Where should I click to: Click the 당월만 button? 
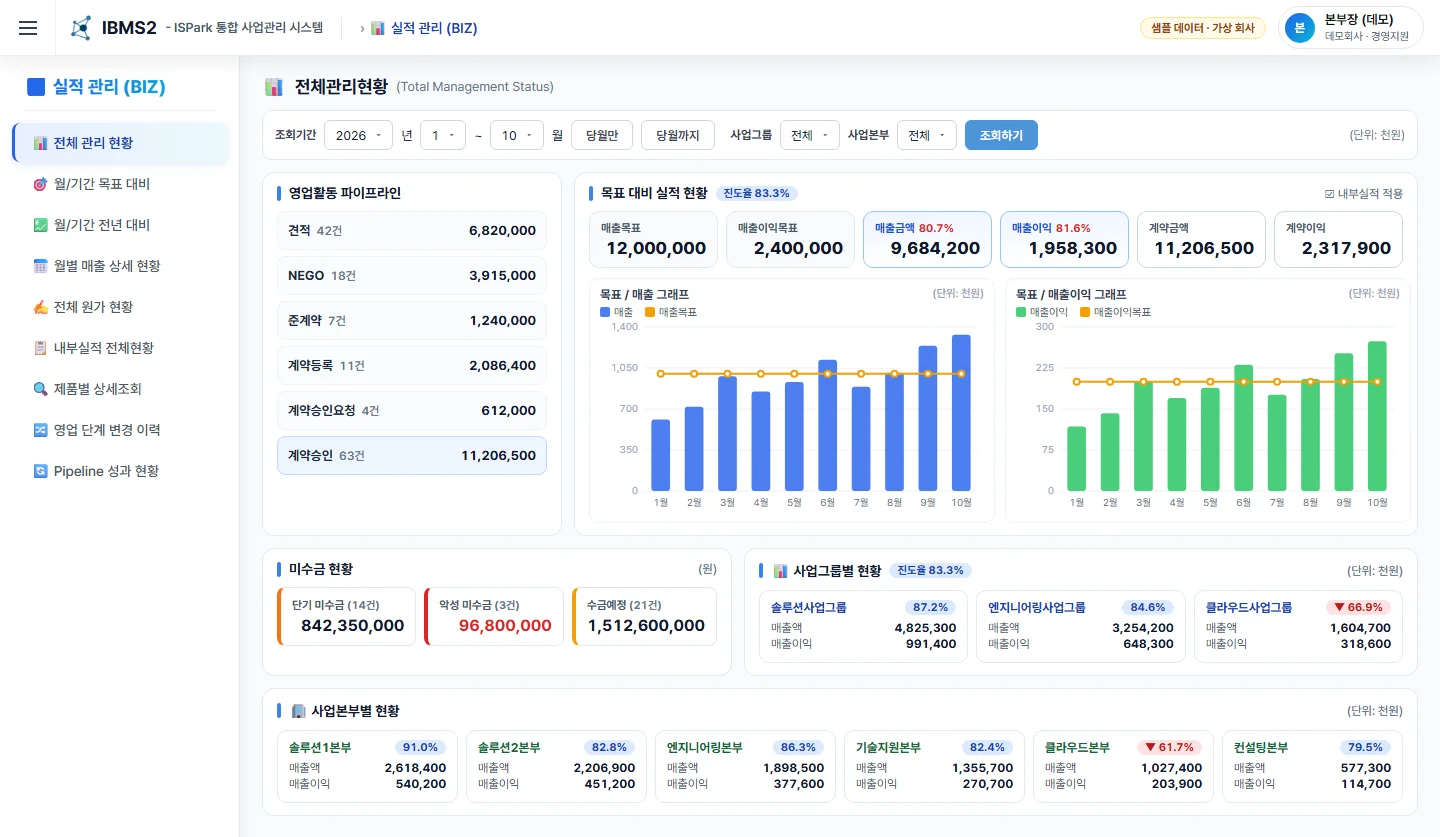pyautogui.click(x=602, y=135)
